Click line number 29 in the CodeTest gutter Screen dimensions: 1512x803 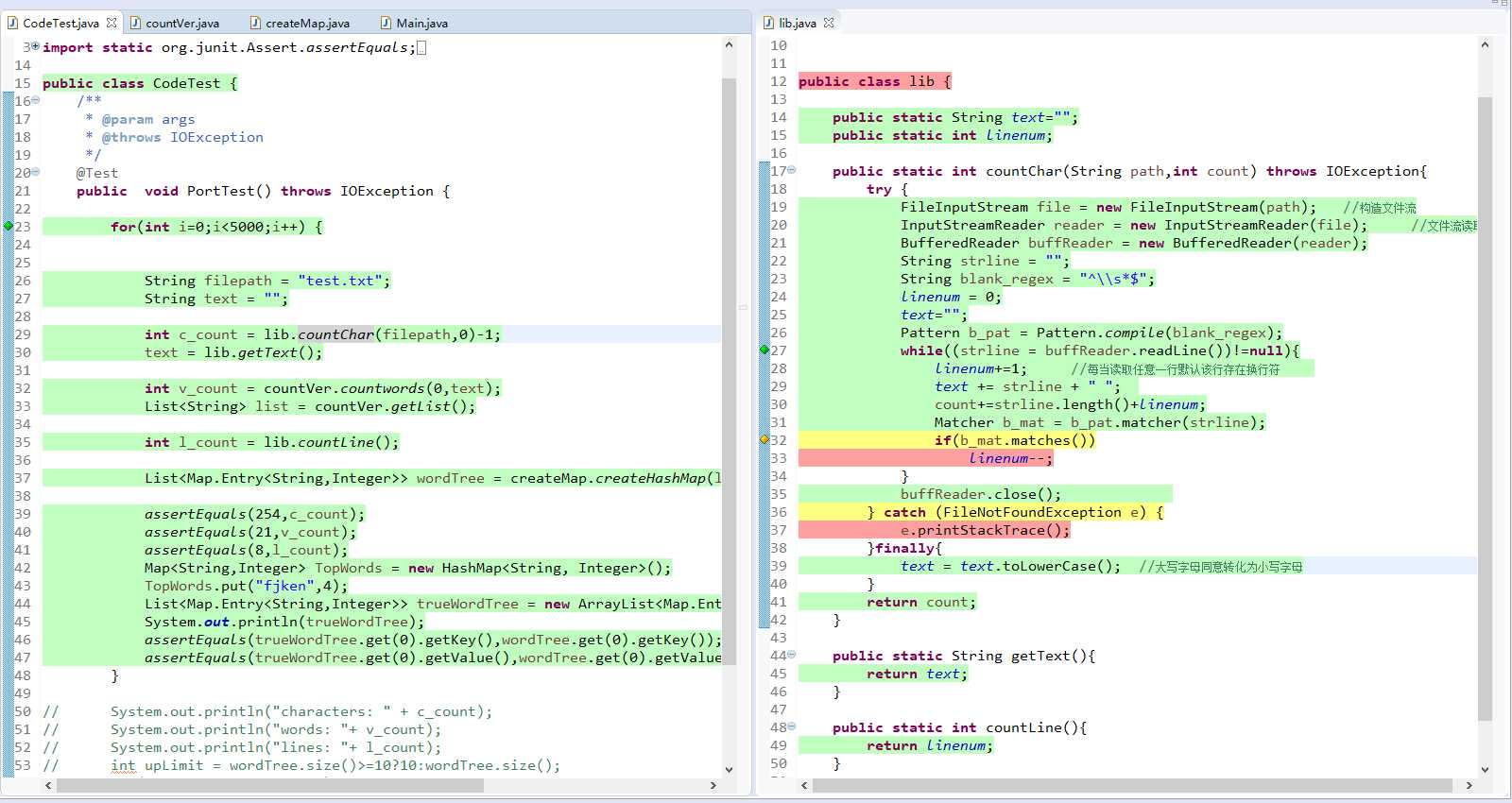pyautogui.click(x=23, y=334)
